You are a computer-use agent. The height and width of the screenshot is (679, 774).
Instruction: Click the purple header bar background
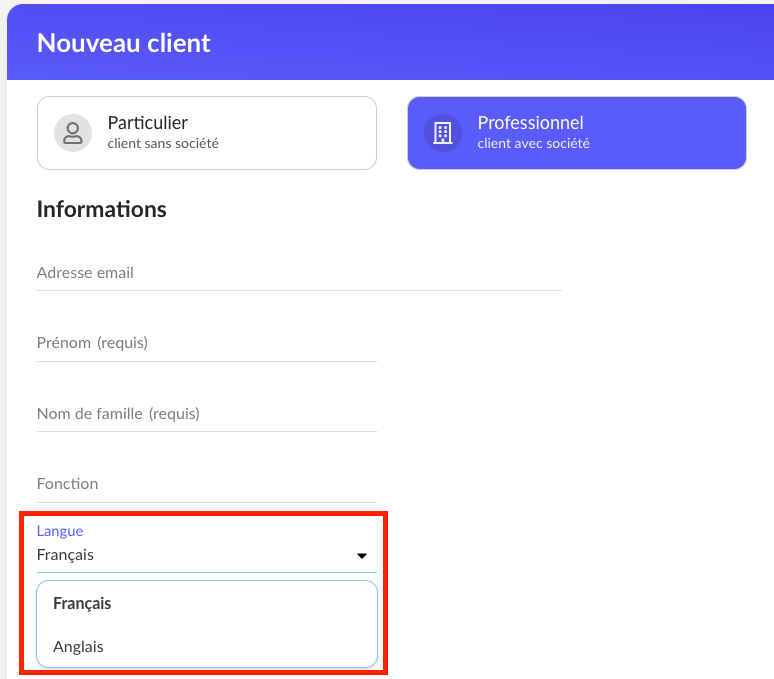coord(500,43)
